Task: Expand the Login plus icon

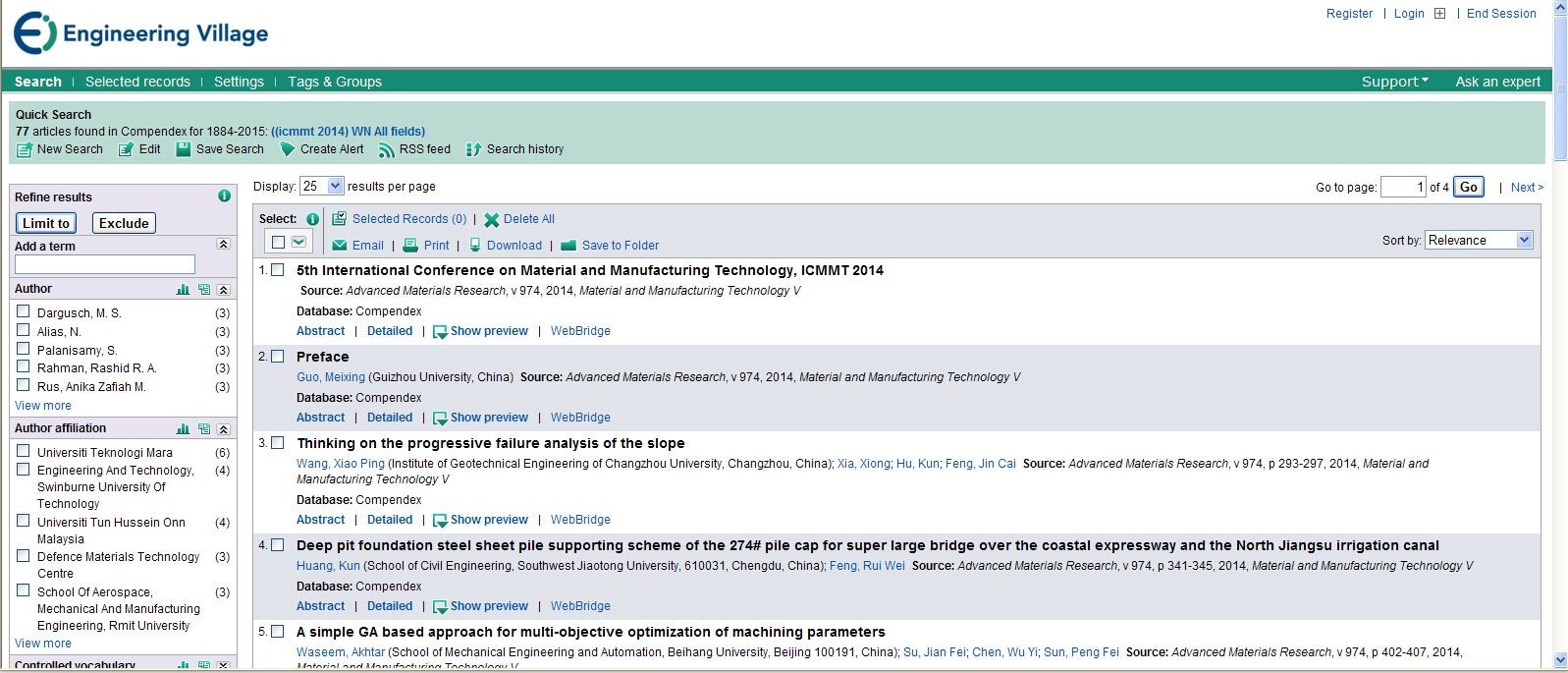Action: click(1439, 14)
